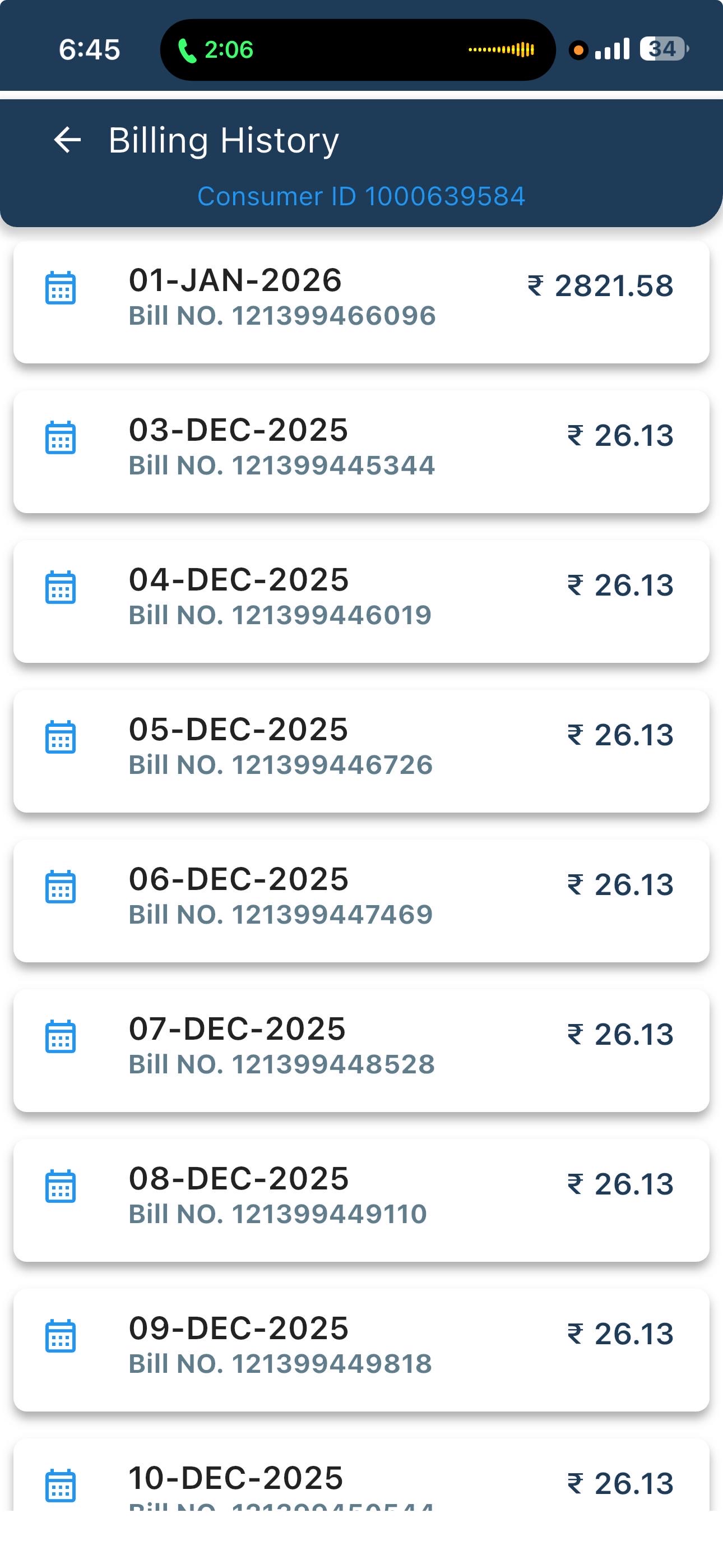Tap the back arrow in Billing History
This screenshot has height=1568, width=723.
67,140
